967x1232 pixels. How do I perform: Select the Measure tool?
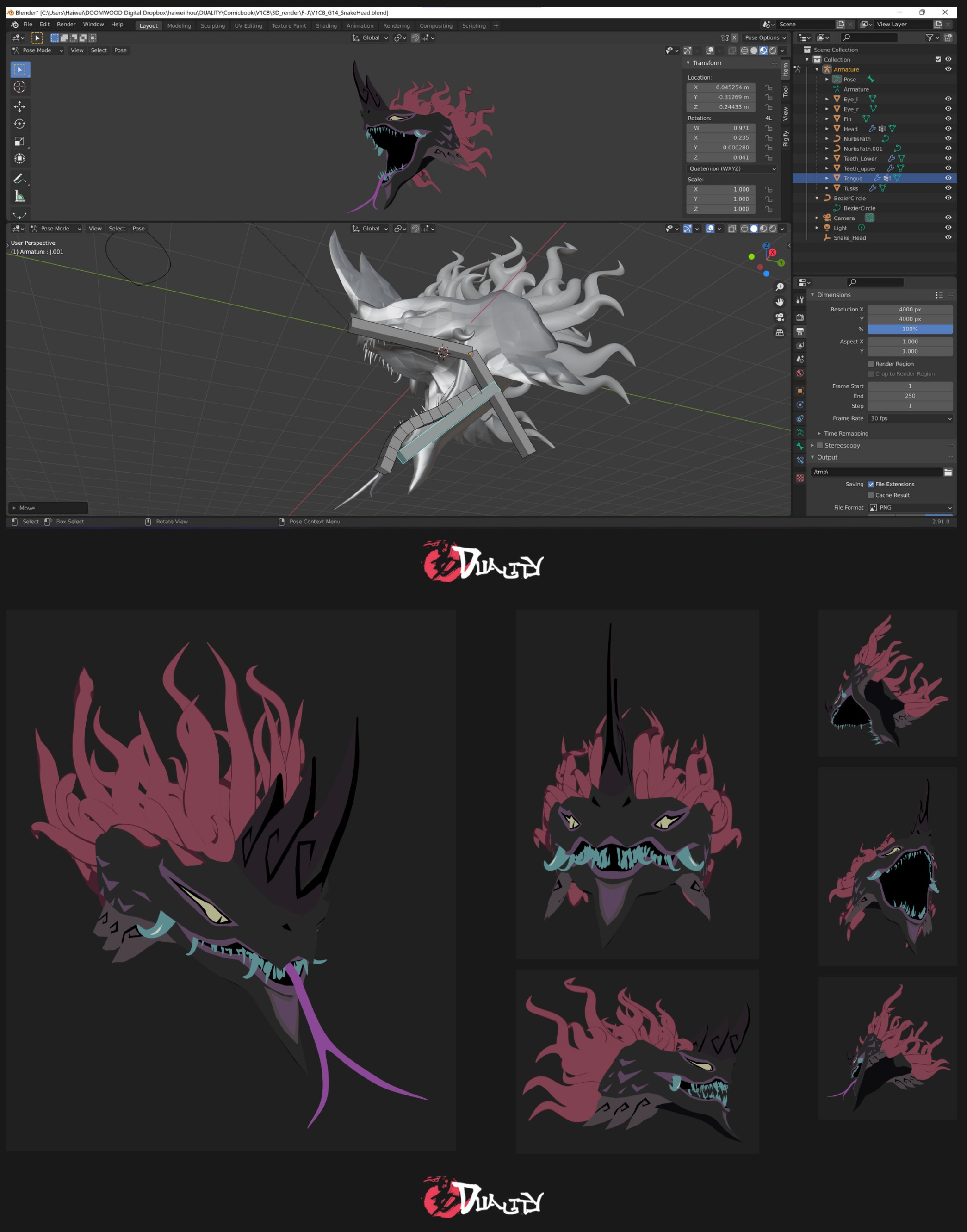pyautogui.click(x=20, y=197)
